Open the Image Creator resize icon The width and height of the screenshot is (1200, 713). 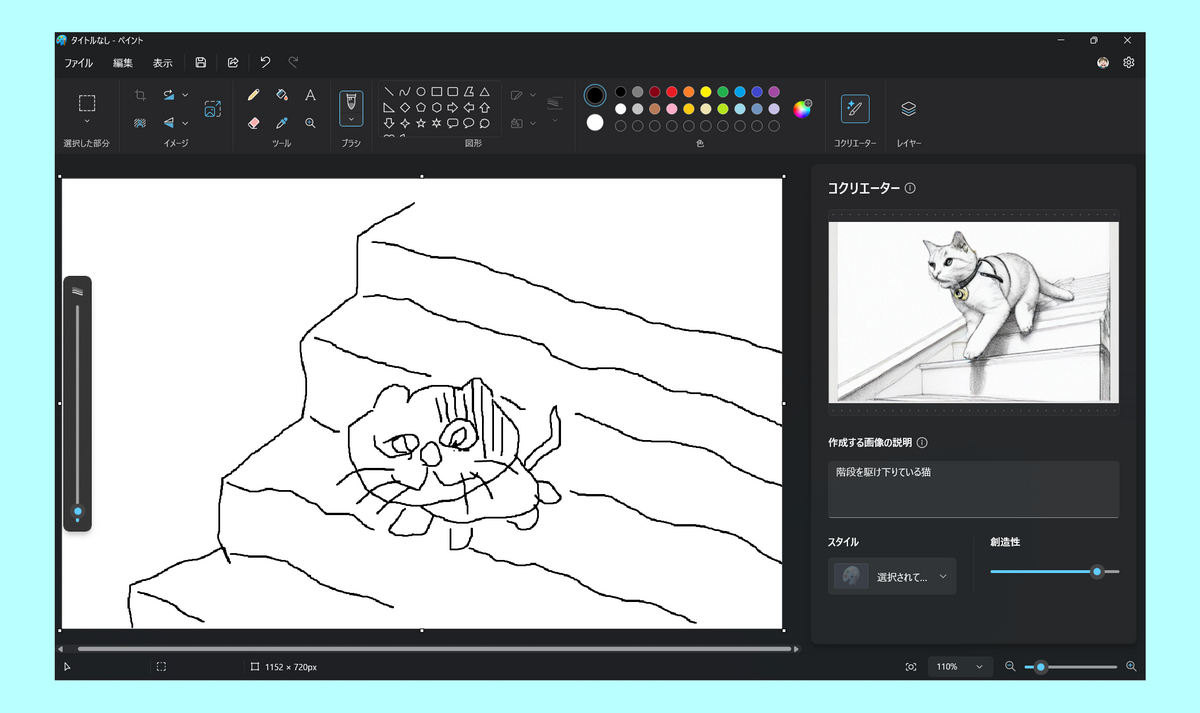click(213, 109)
